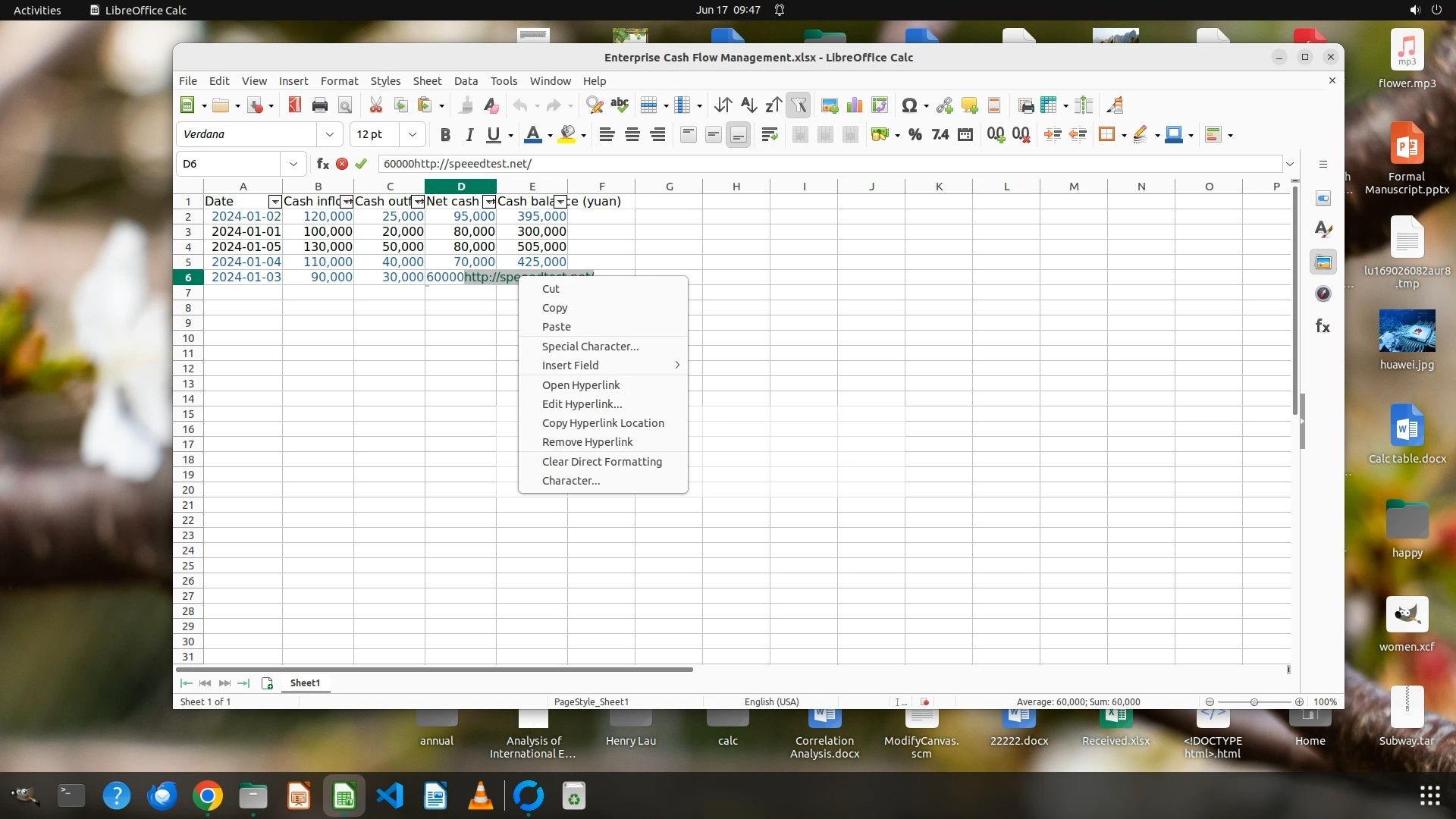This screenshot has width=1456, height=819.
Task: Click the green Accept formula checkmark
Action: [361, 164]
